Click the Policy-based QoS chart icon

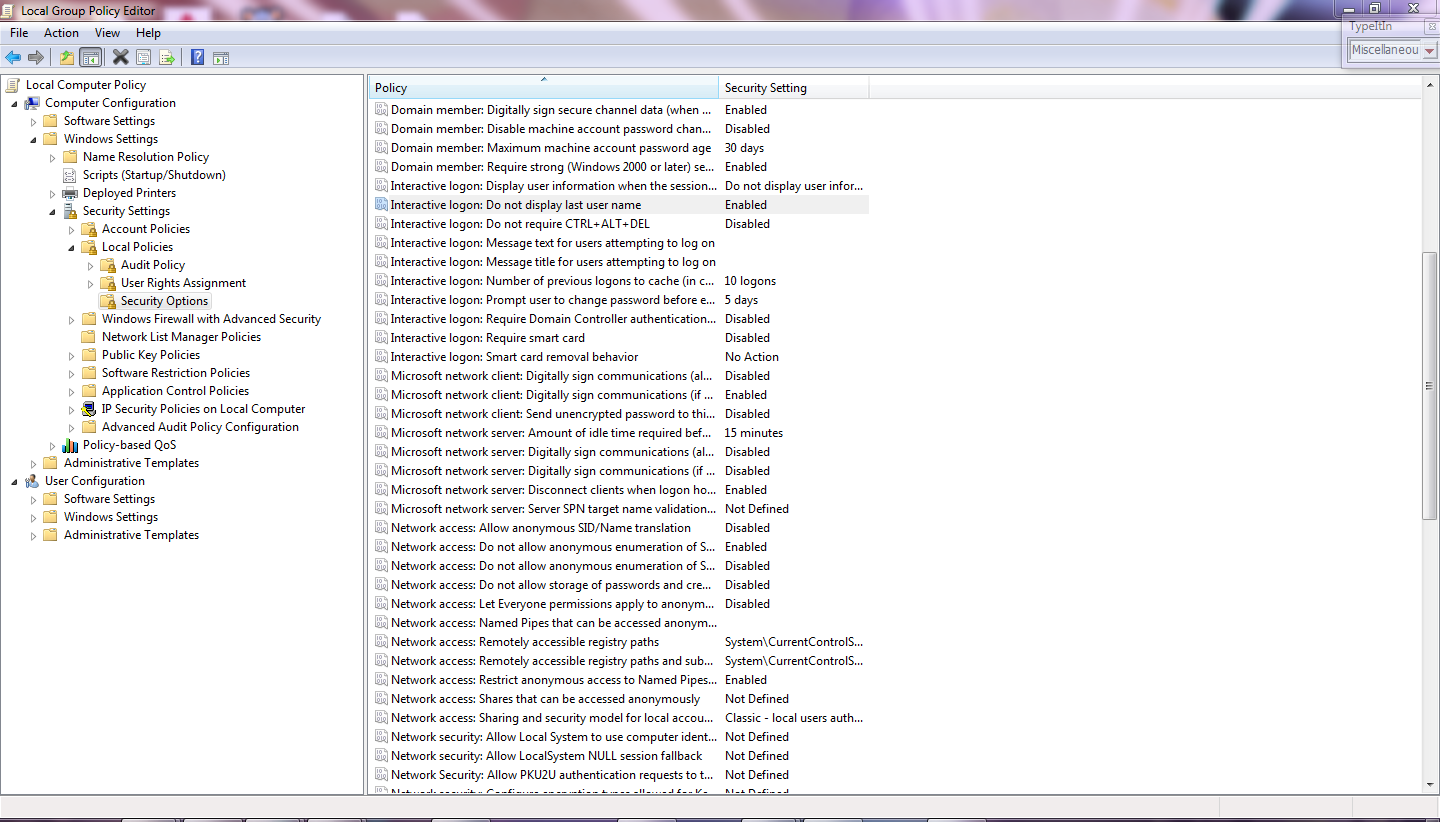tap(70, 445)
